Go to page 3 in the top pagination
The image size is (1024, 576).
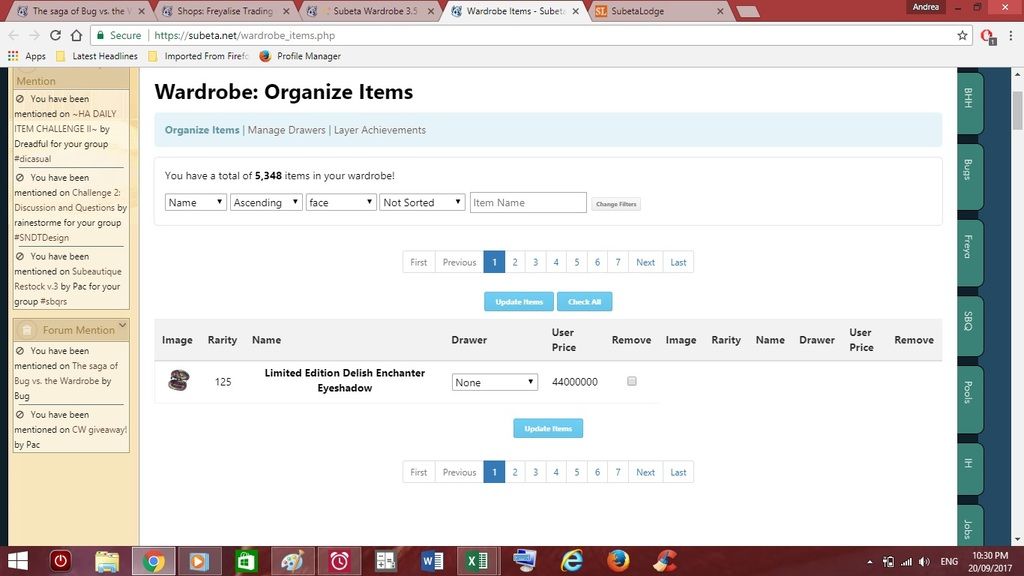(535, 262)
